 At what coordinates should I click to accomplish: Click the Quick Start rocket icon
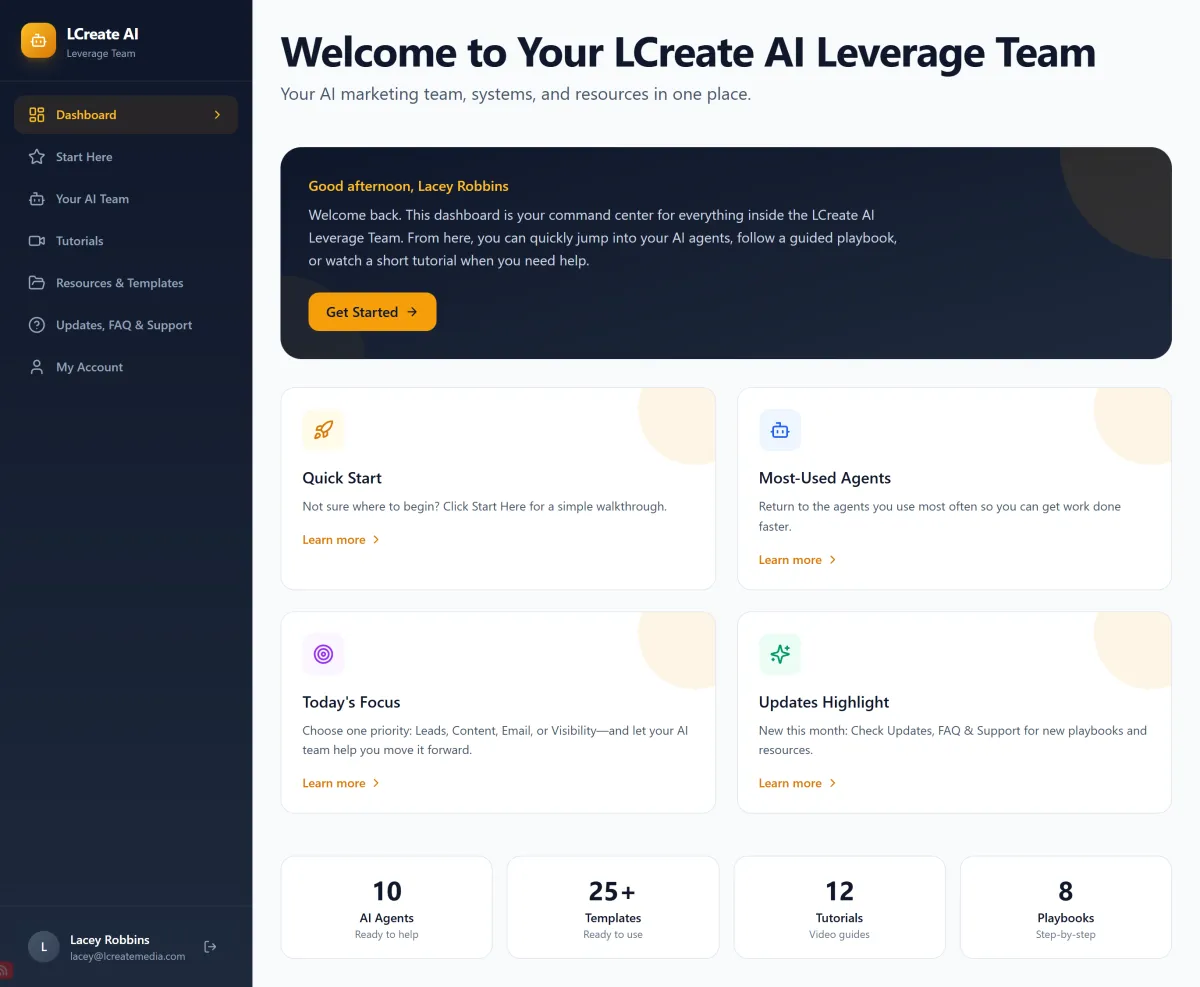(x=323, y=430)
